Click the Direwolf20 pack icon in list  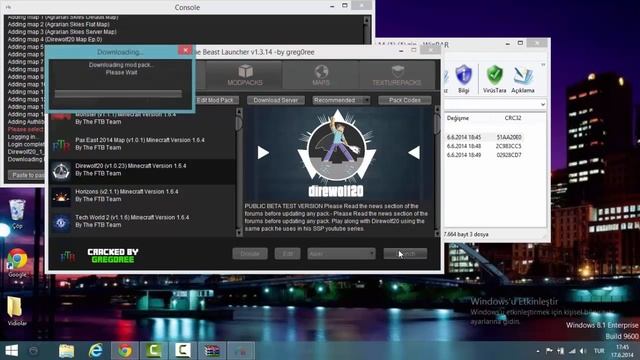(x=61, y=170)
